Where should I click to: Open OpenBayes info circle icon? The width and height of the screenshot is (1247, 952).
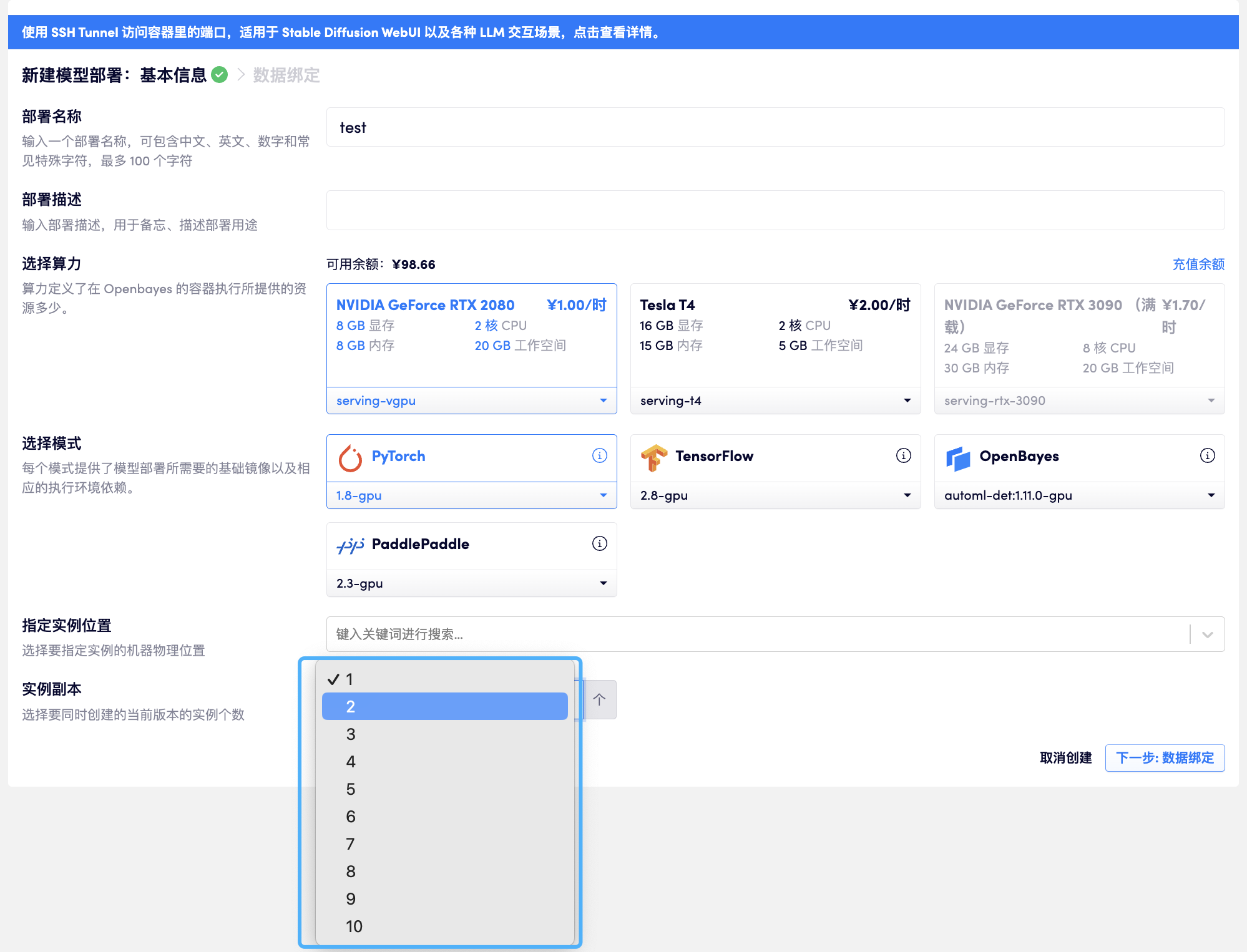[1207, 455]
